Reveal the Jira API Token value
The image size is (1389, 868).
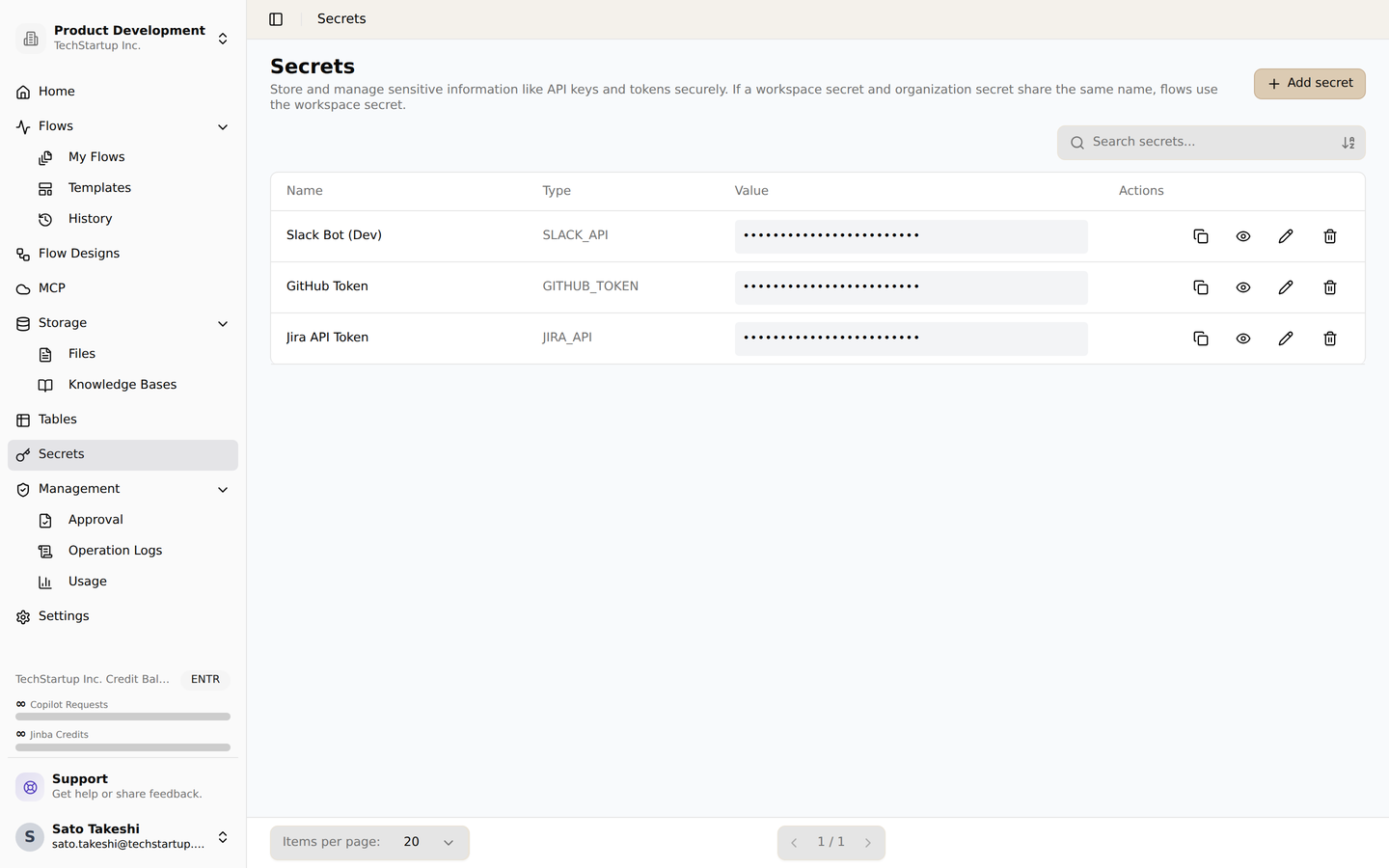(1243, 339)
